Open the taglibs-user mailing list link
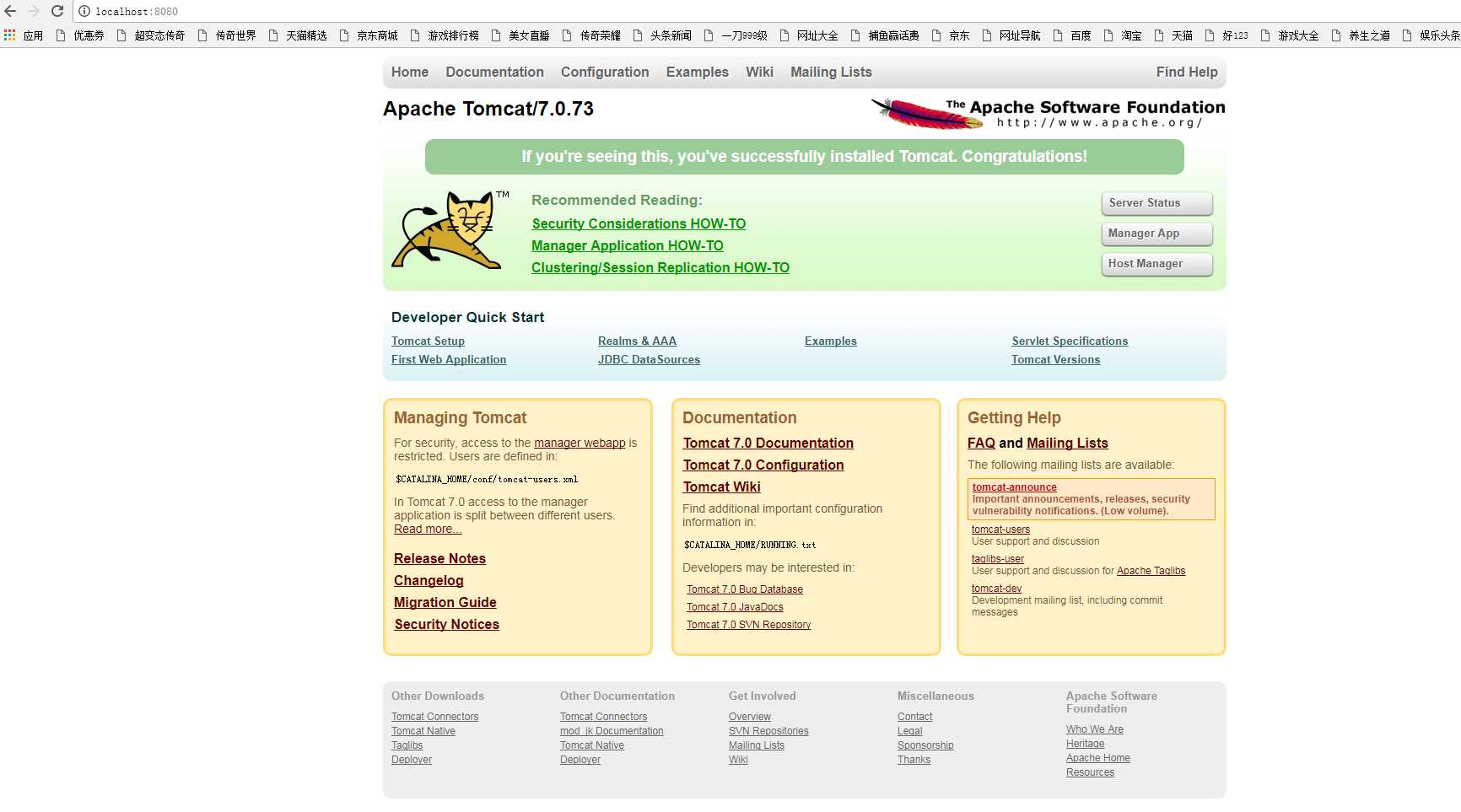Screen dimensions: 1461x812 coord(998,559)
